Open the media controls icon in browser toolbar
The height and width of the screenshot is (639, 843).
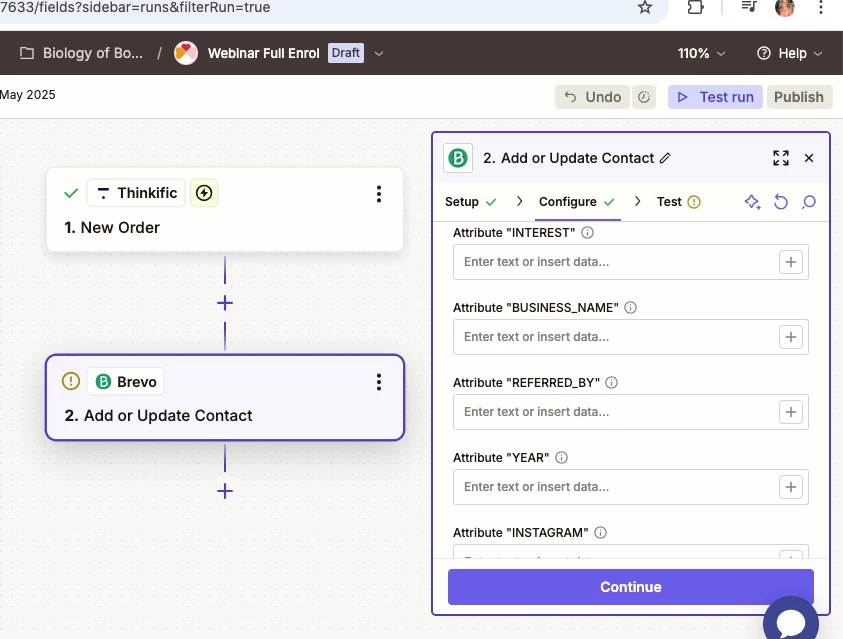tap(748, 7)
